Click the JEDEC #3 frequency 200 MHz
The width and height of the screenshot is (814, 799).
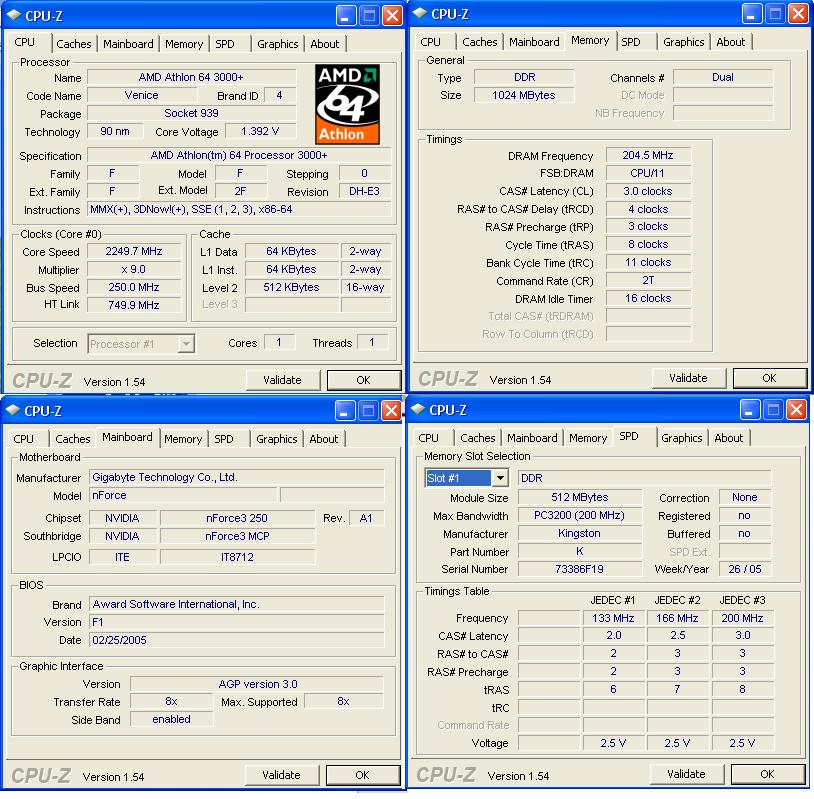coord(742,618)
